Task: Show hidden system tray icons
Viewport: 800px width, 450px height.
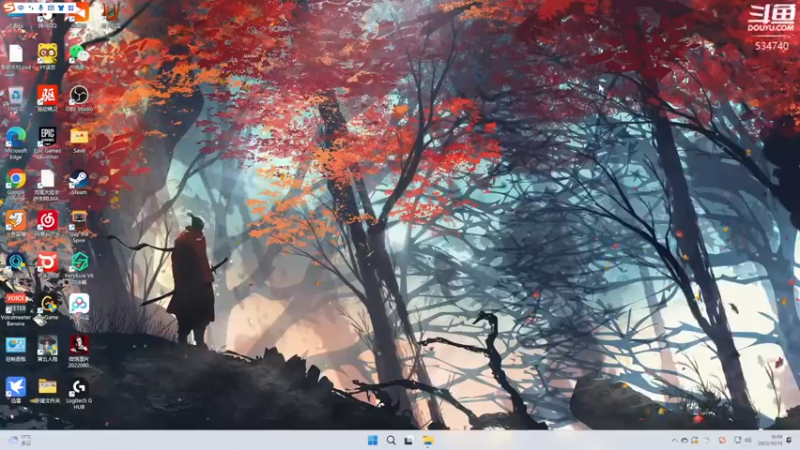Action: (674, 440)
